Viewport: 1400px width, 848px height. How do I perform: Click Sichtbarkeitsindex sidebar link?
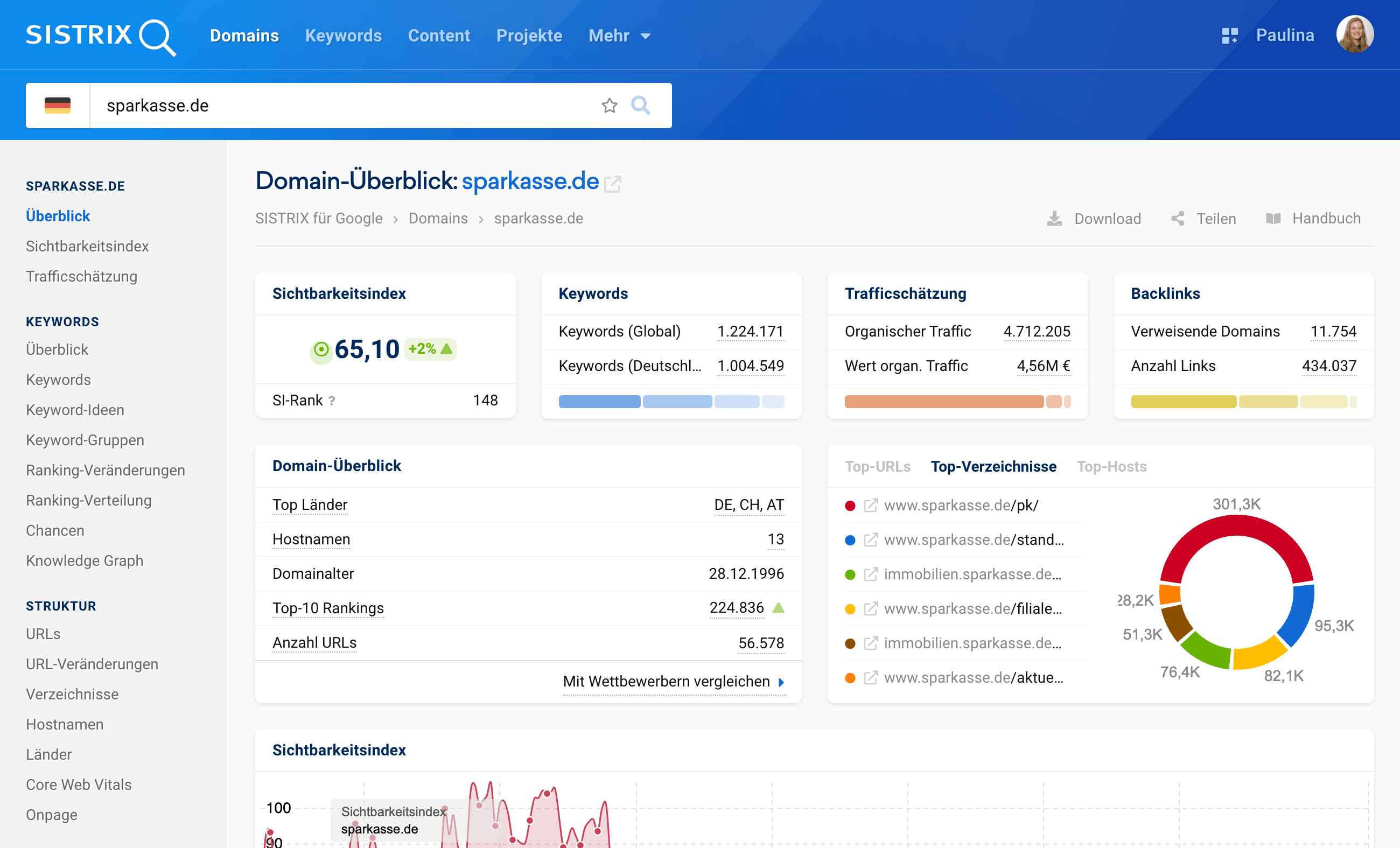(87, 246)
